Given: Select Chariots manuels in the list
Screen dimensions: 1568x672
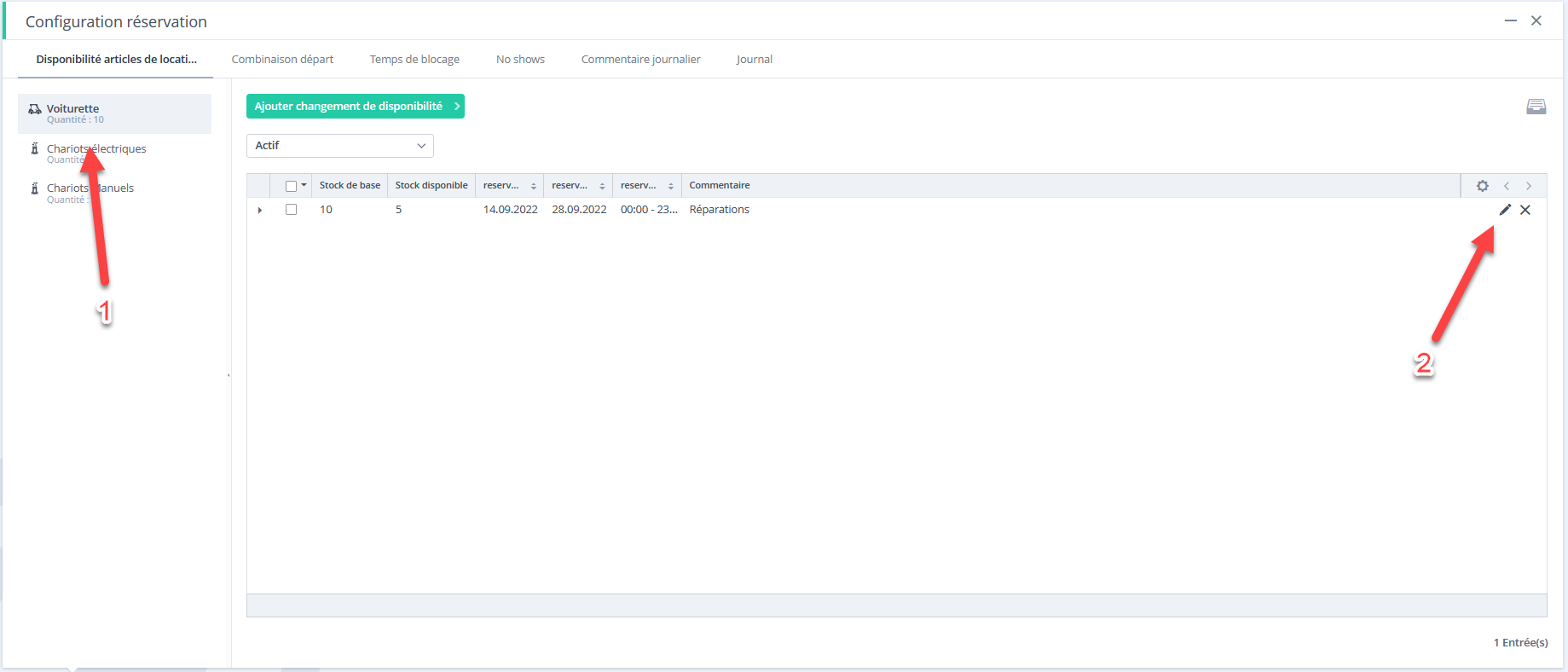Looking at the screenshot, I should [x=115, y=193].
